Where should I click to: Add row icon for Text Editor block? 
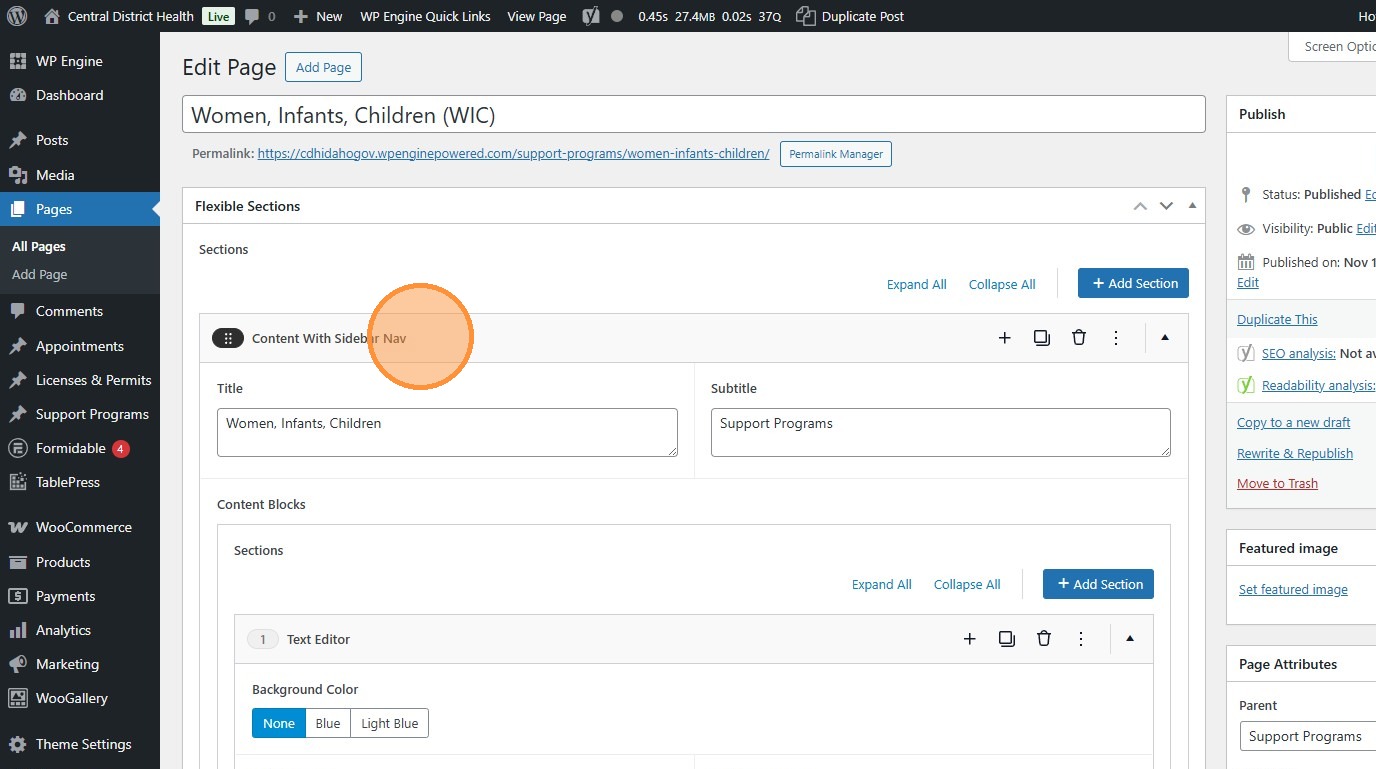click(970, 639)
